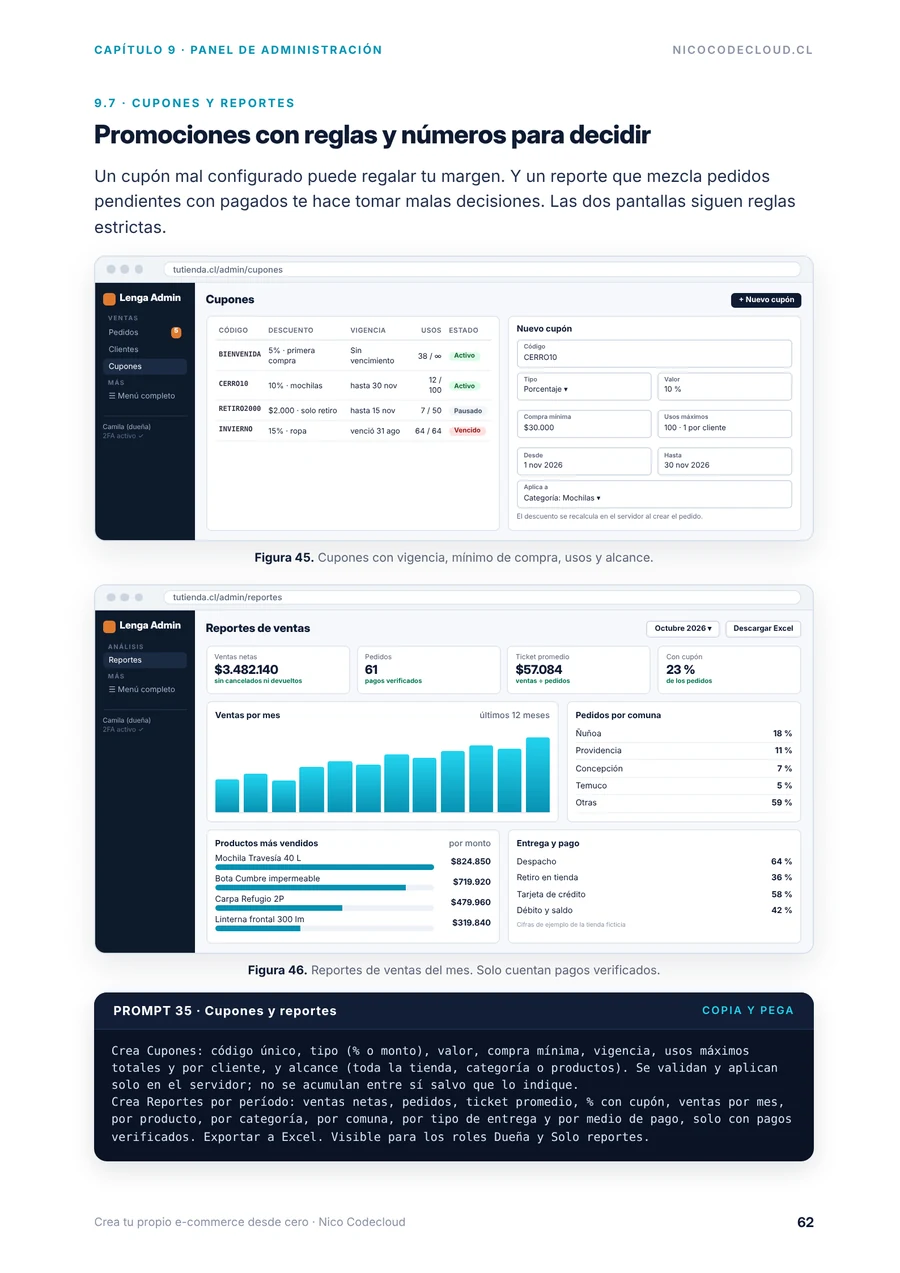
Task: Click the address bar showing tutienda.cl/admin/cupones
Action: (x=482, y=269)
